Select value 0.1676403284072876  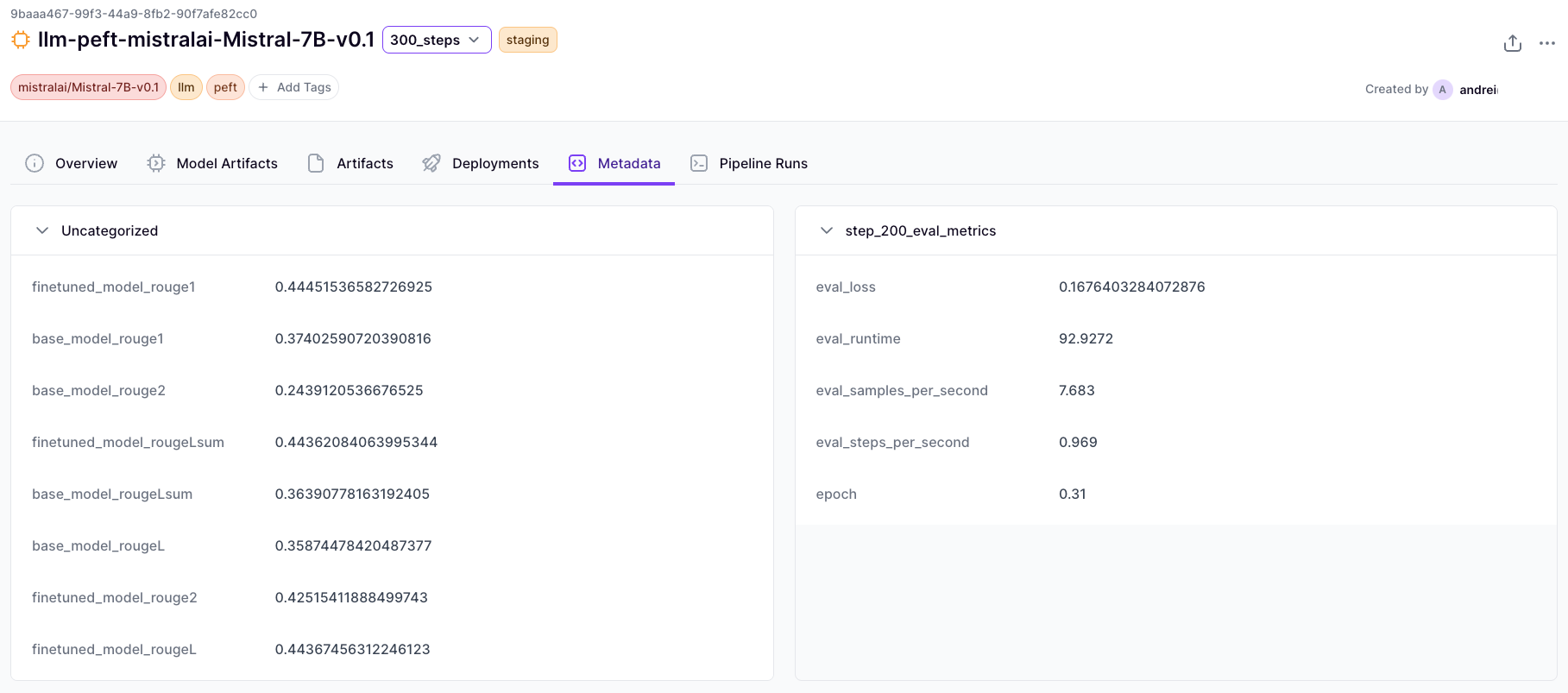click(x=1132, y=287)
